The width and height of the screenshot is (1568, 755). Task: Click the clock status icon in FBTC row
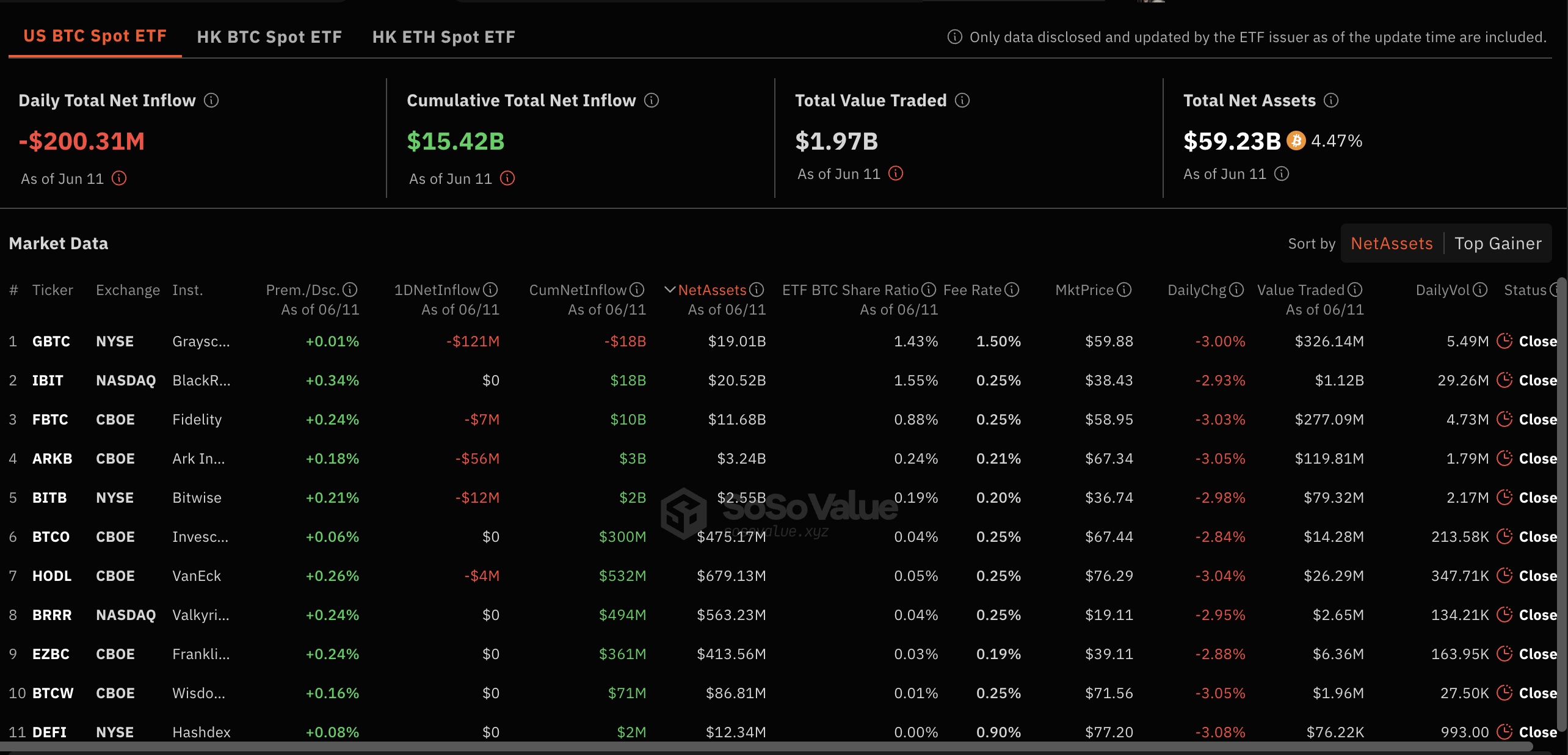pyautogui.click(x=1504, y=419)
